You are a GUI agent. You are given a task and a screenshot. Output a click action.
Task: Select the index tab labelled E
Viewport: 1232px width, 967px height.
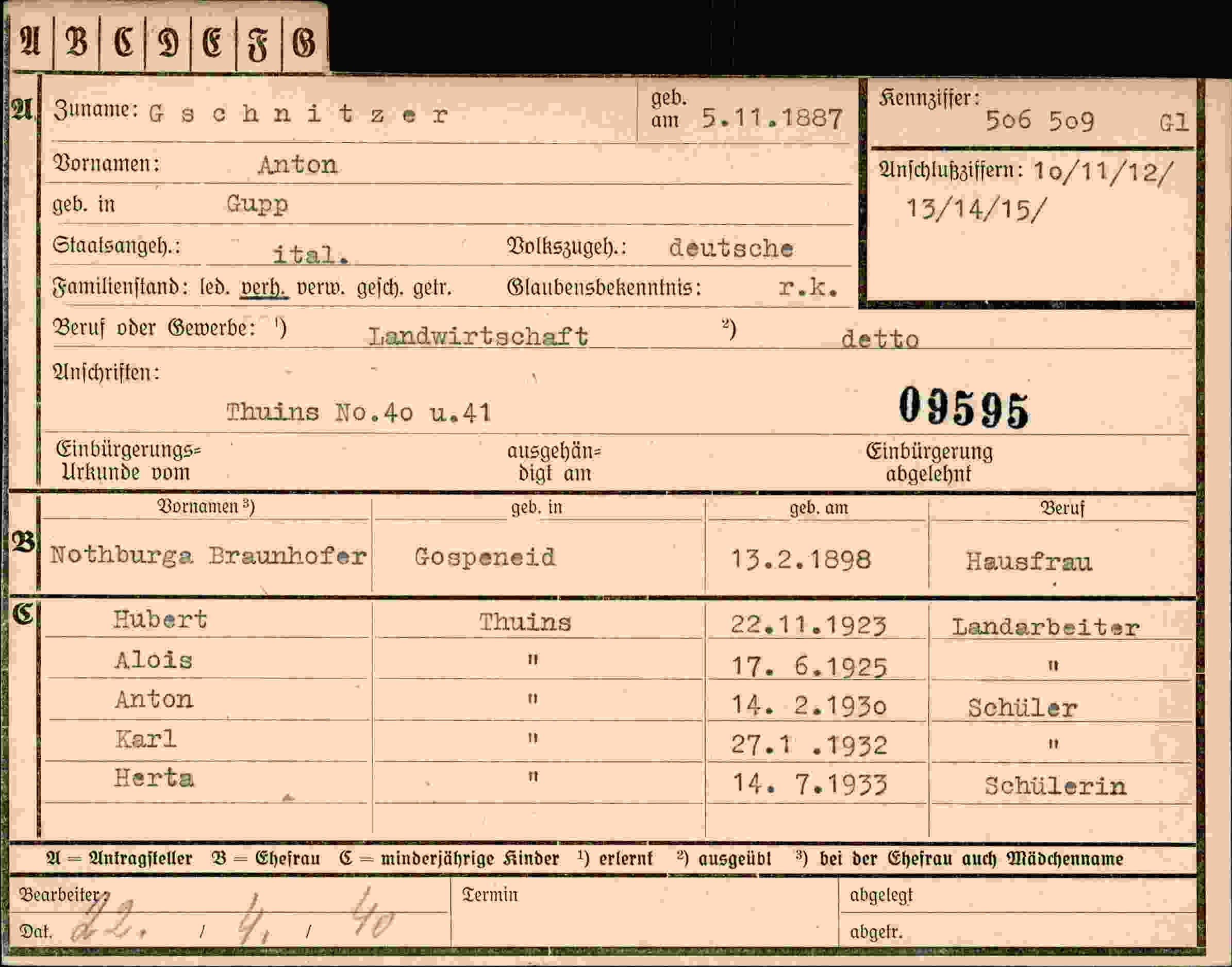pos(213,42)
